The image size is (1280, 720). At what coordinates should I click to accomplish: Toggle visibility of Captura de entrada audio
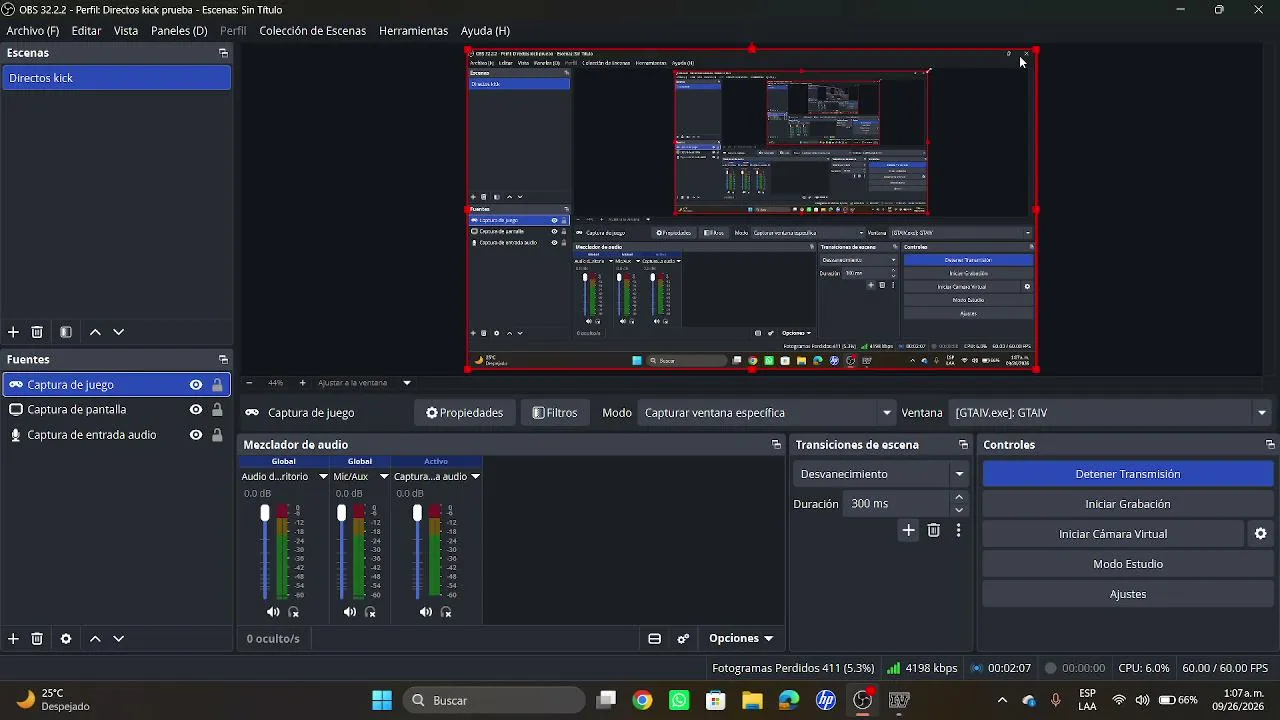click(x=196, y=435)
